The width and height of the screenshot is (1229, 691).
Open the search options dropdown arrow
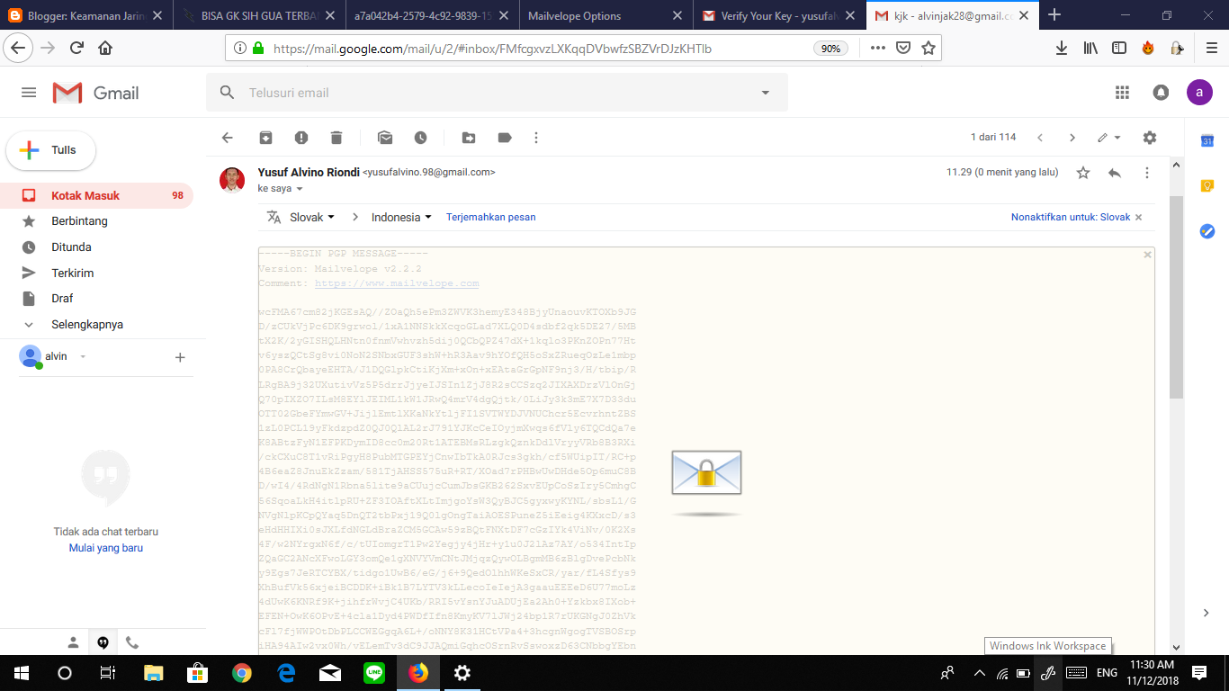765,93
